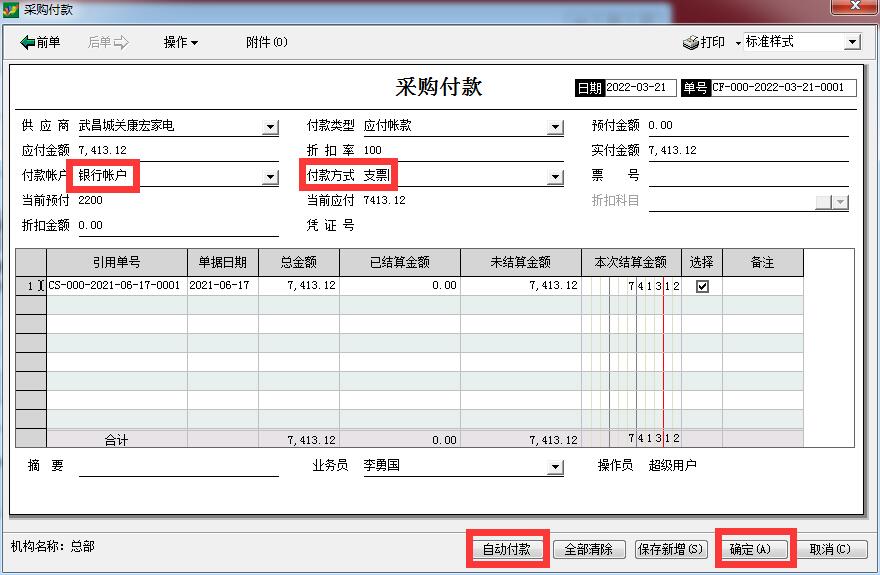Click the 当前应付 value 7413.12
The image size is (880, 575).
[x=384, y=200]
